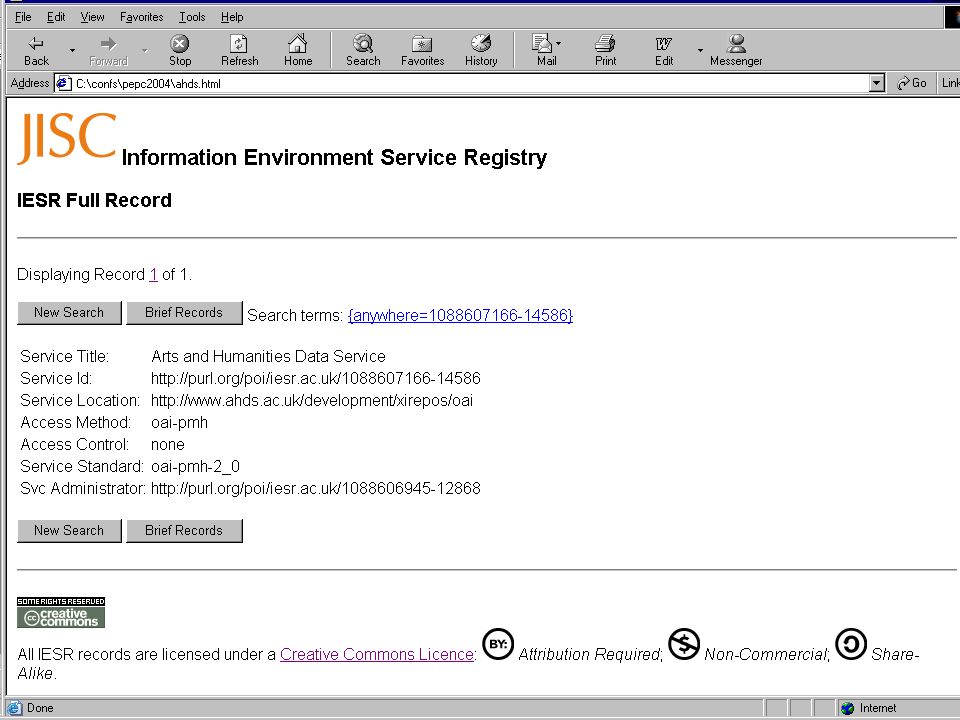Expand the Back button history dropdown arrow
This screenshot has height=720, width=960.
[x=72, y=51]
